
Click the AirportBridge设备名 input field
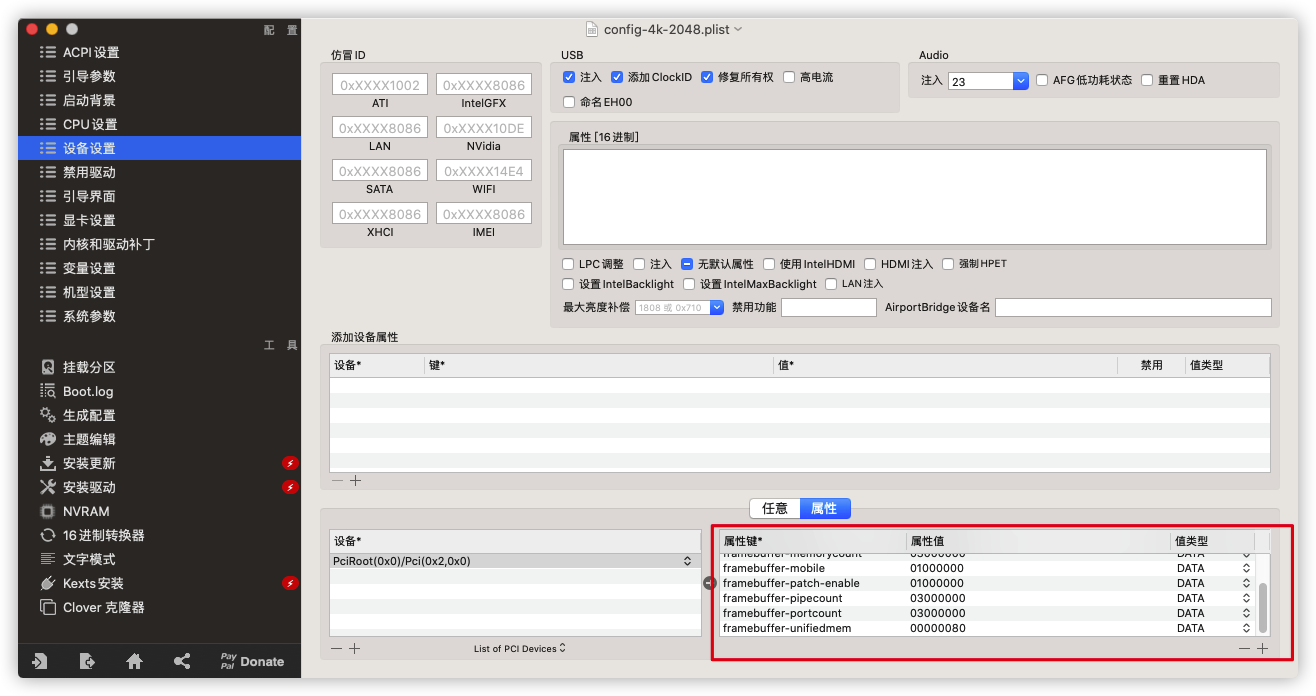click(x=1133, y=307)
